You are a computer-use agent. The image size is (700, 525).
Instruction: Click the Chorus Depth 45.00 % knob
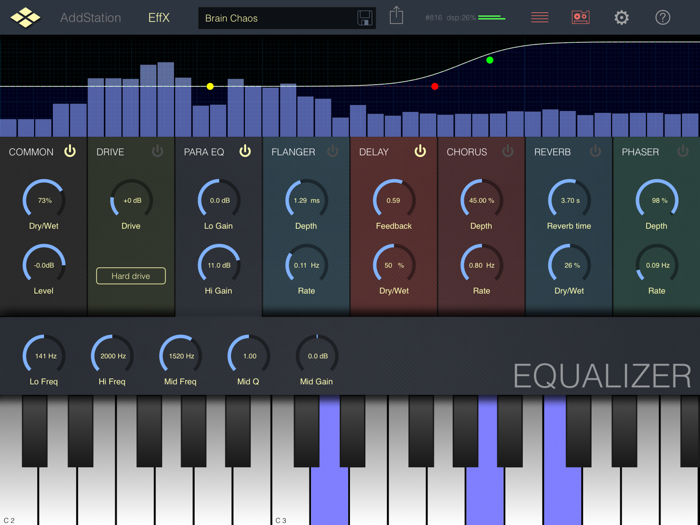pyautogui.click(x=481, y=200)
